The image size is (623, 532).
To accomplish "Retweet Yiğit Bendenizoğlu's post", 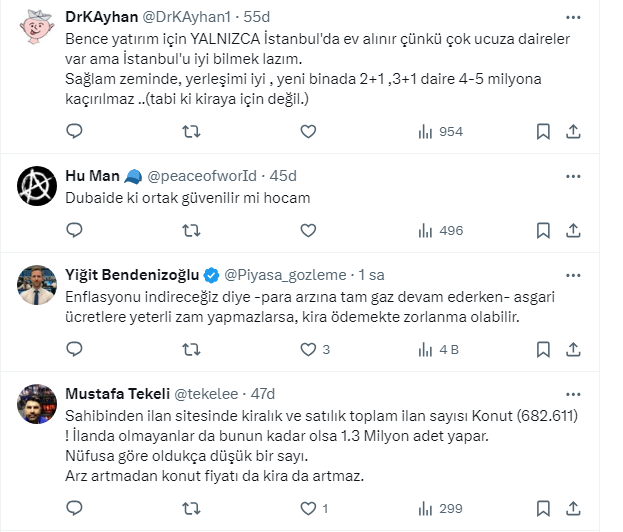I will tap(191, 349).
